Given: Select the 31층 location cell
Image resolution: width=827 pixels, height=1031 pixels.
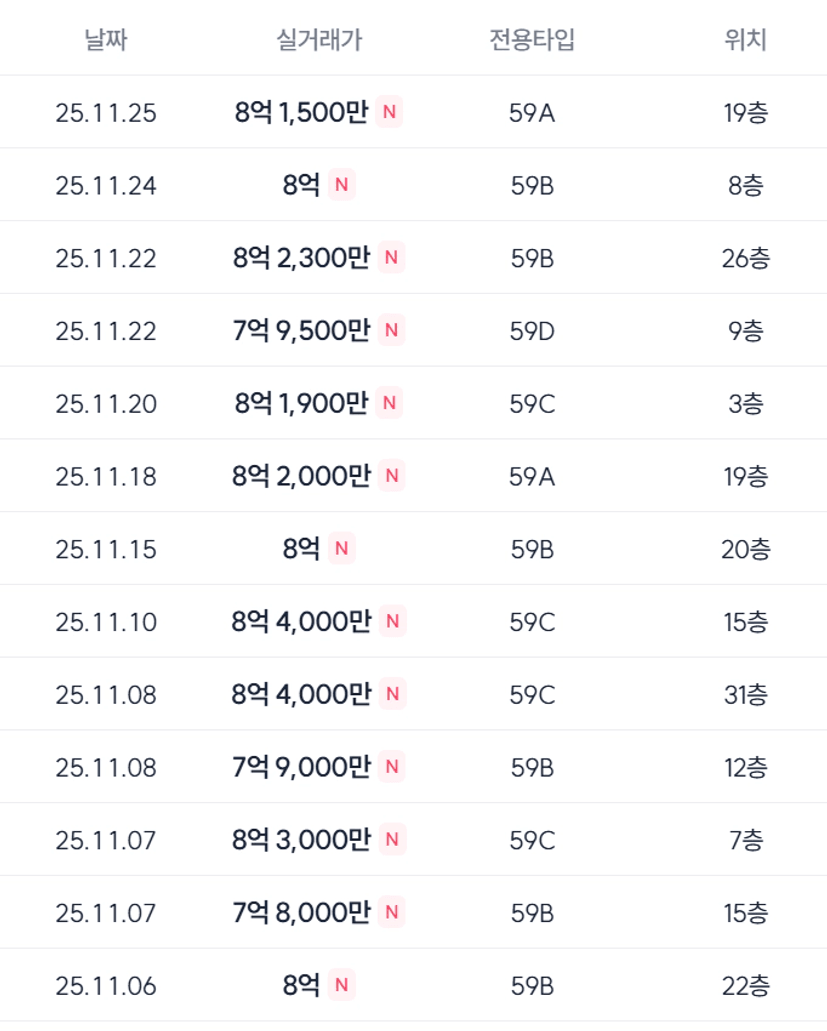Looking at the screenshot, I should click(745, 695).
